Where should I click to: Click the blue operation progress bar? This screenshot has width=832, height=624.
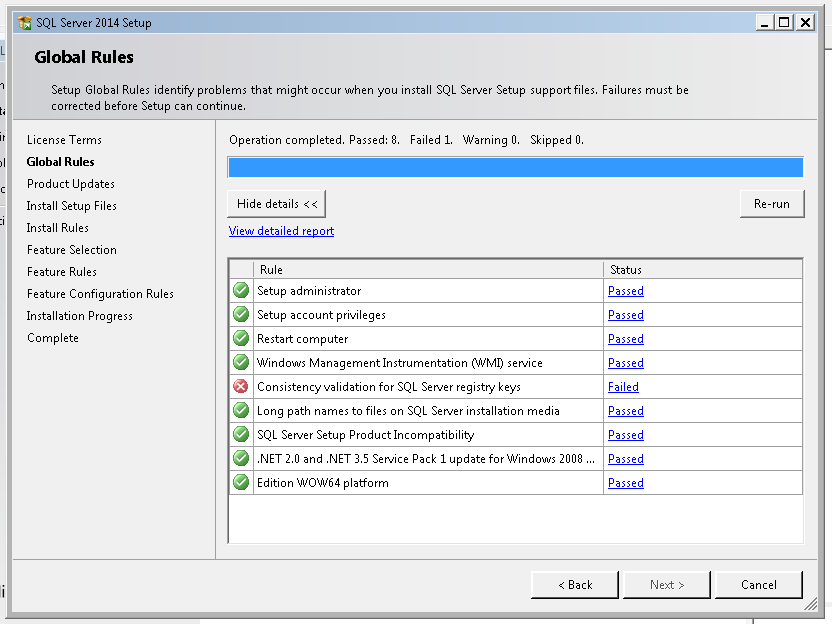coord(515,168)
